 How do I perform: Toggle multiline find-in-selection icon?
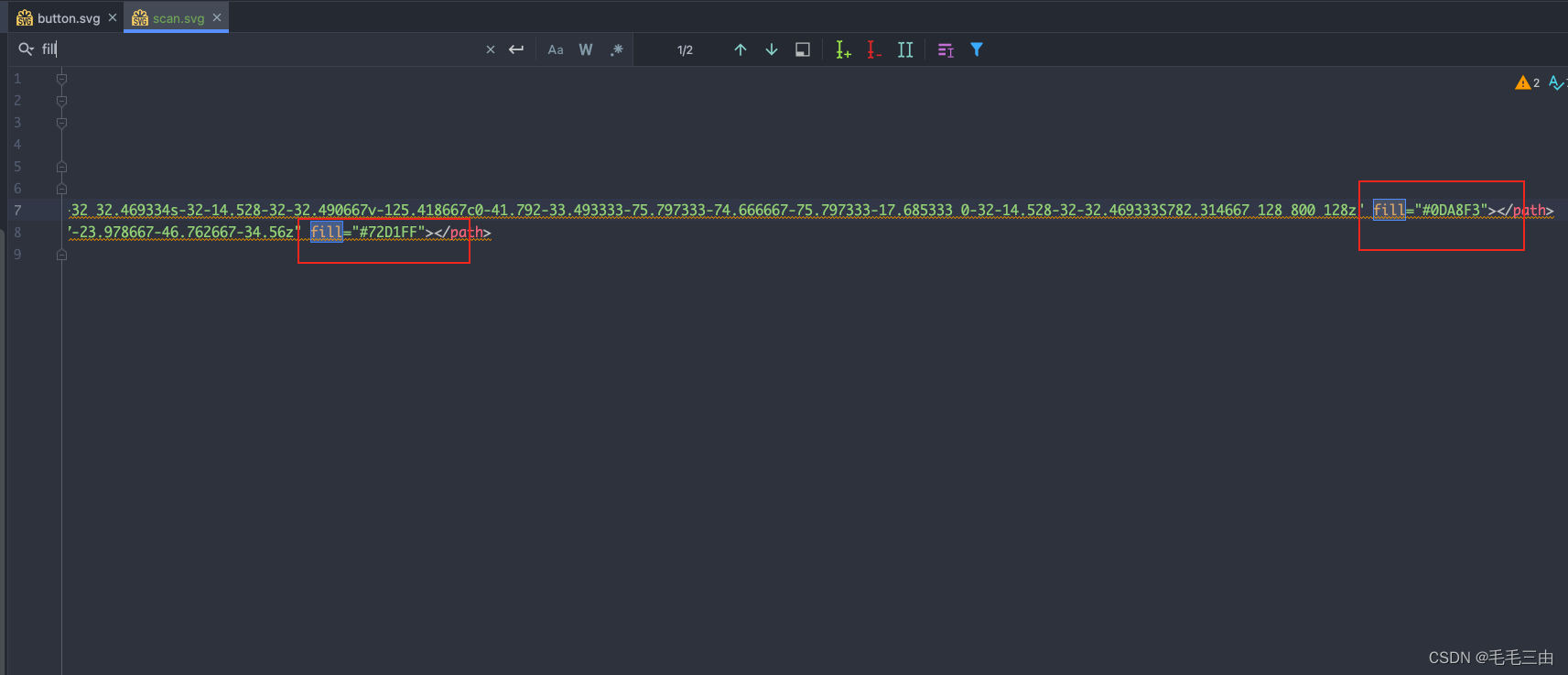[x=946, y=49]
